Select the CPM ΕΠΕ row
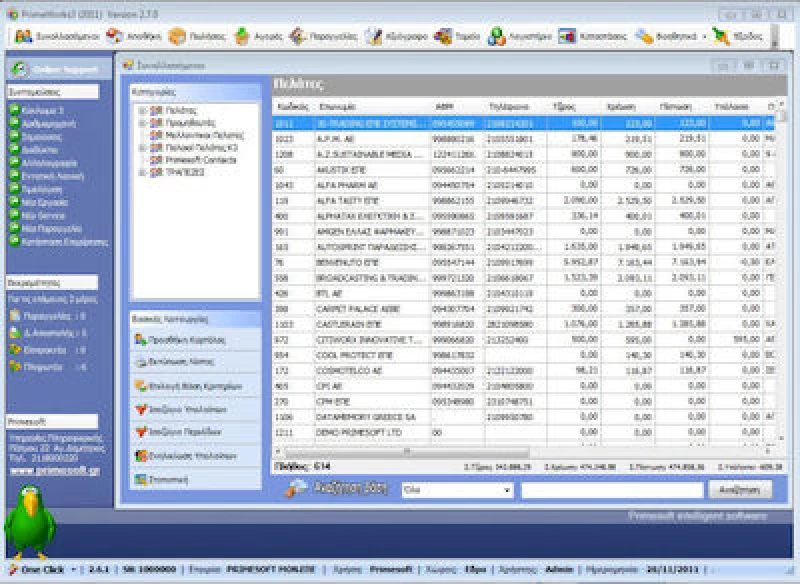 524,401
